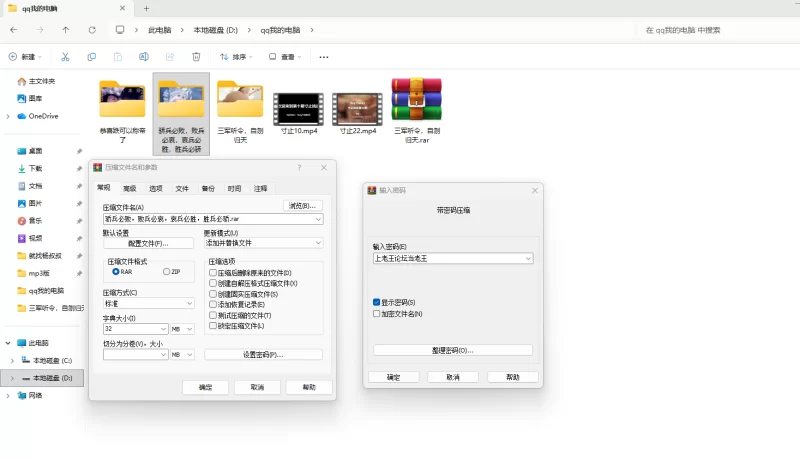Enable the 加密文件名 checkbox
The image size is (800, 459).
377,314
